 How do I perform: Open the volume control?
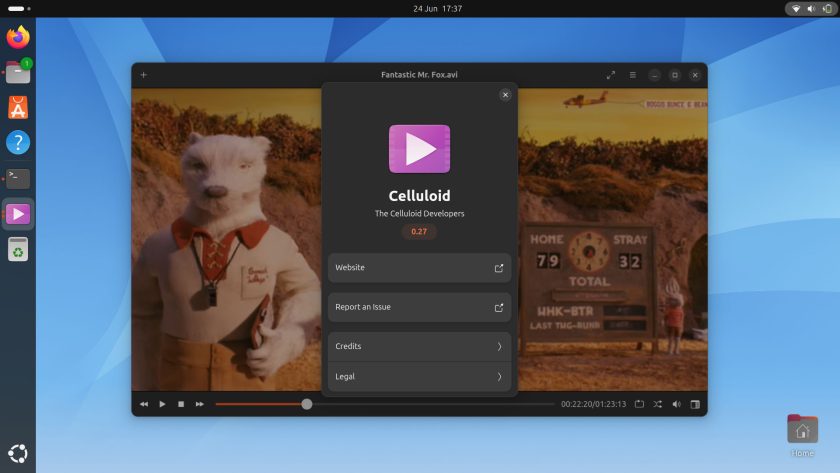(677, 404)
